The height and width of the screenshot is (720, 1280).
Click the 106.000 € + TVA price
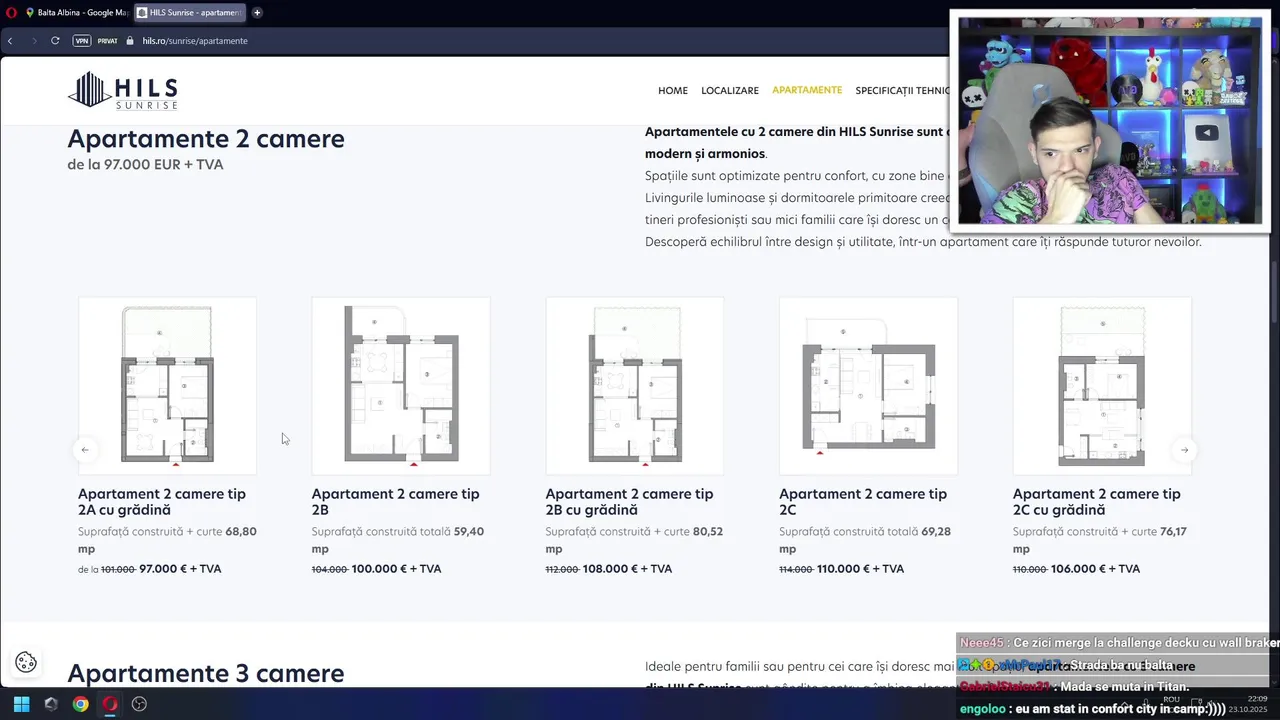pos(1095,569)
